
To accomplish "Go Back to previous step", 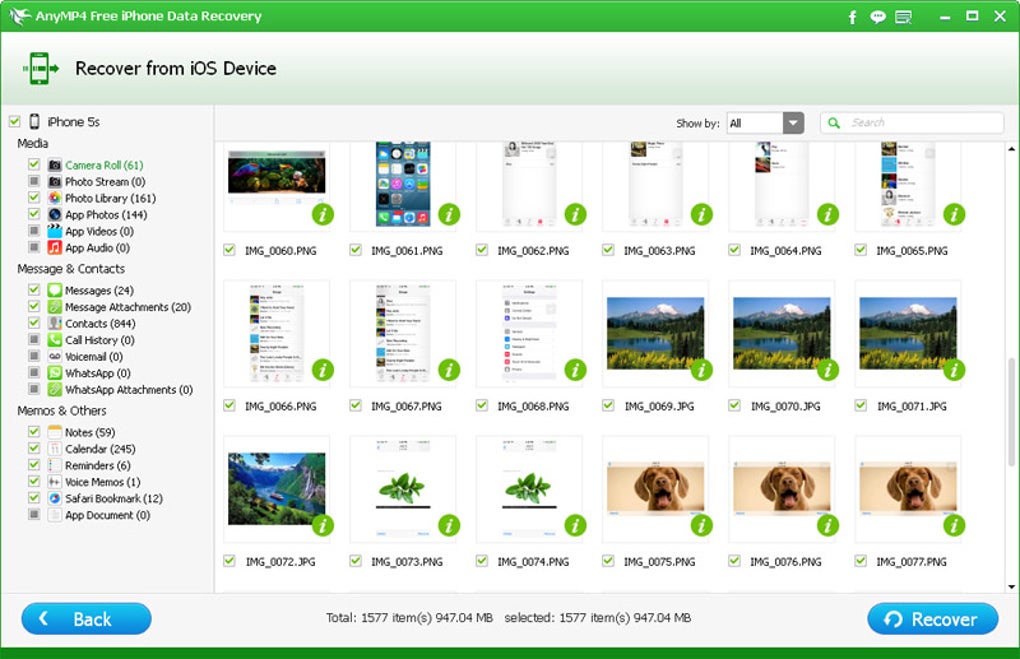I will point(87,619).
